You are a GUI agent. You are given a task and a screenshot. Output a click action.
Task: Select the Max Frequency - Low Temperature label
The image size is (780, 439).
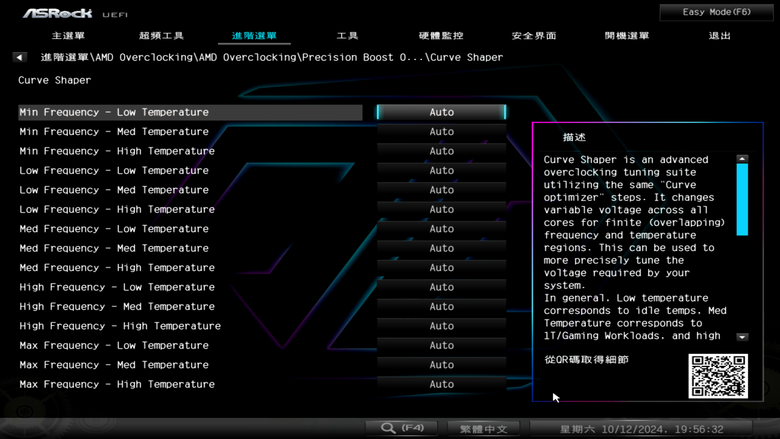pyautogui.click(x=114, y=345)
